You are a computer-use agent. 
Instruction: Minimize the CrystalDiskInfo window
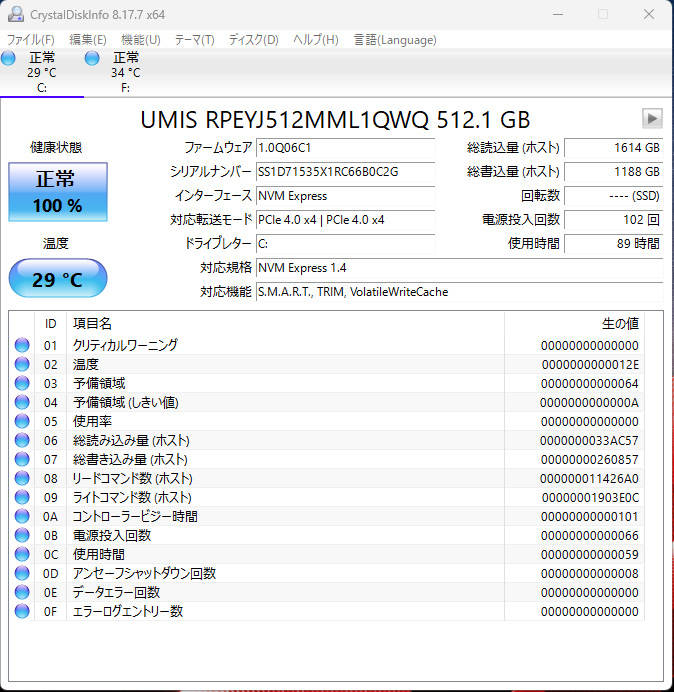click(x=558, y=14)
